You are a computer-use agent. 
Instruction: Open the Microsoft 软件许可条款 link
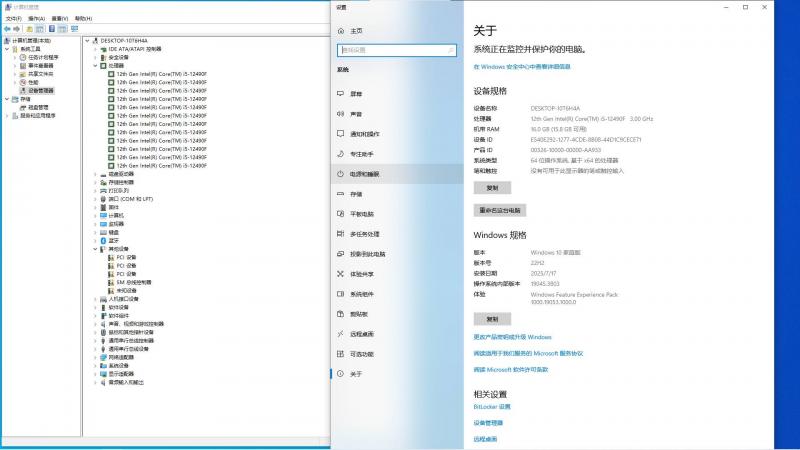(511, 370)
